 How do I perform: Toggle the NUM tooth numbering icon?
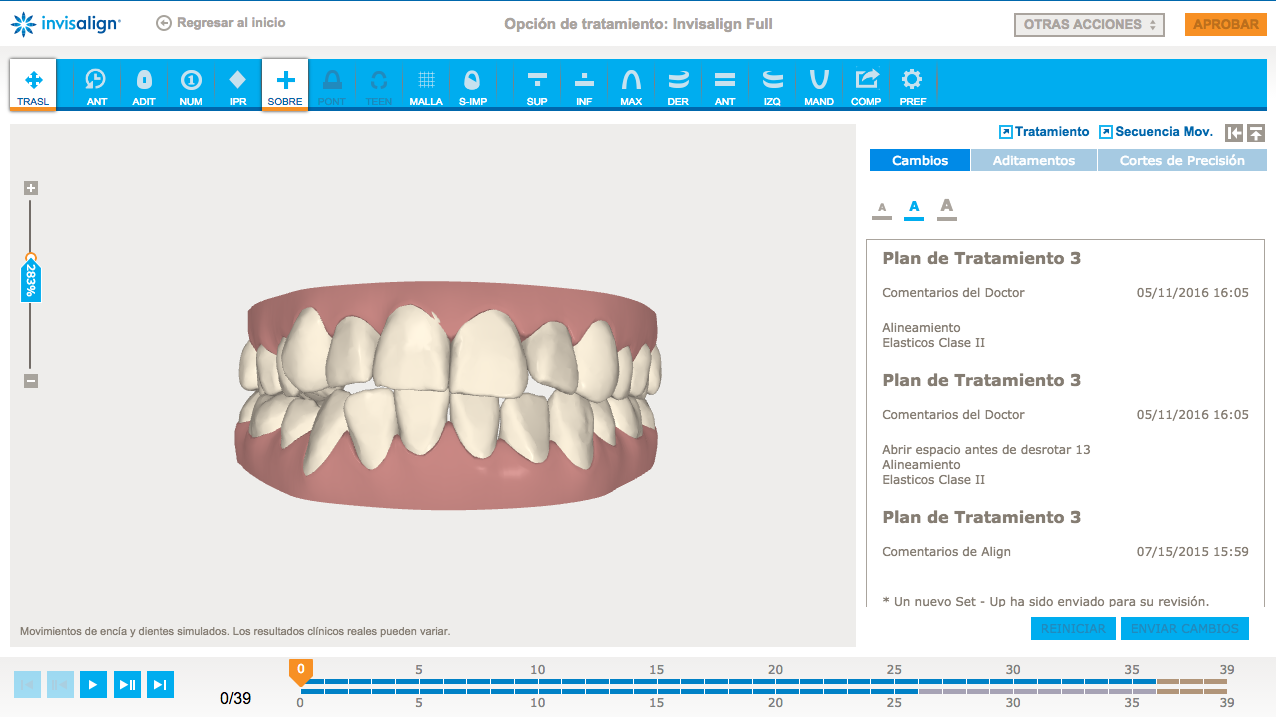point(191,85)
